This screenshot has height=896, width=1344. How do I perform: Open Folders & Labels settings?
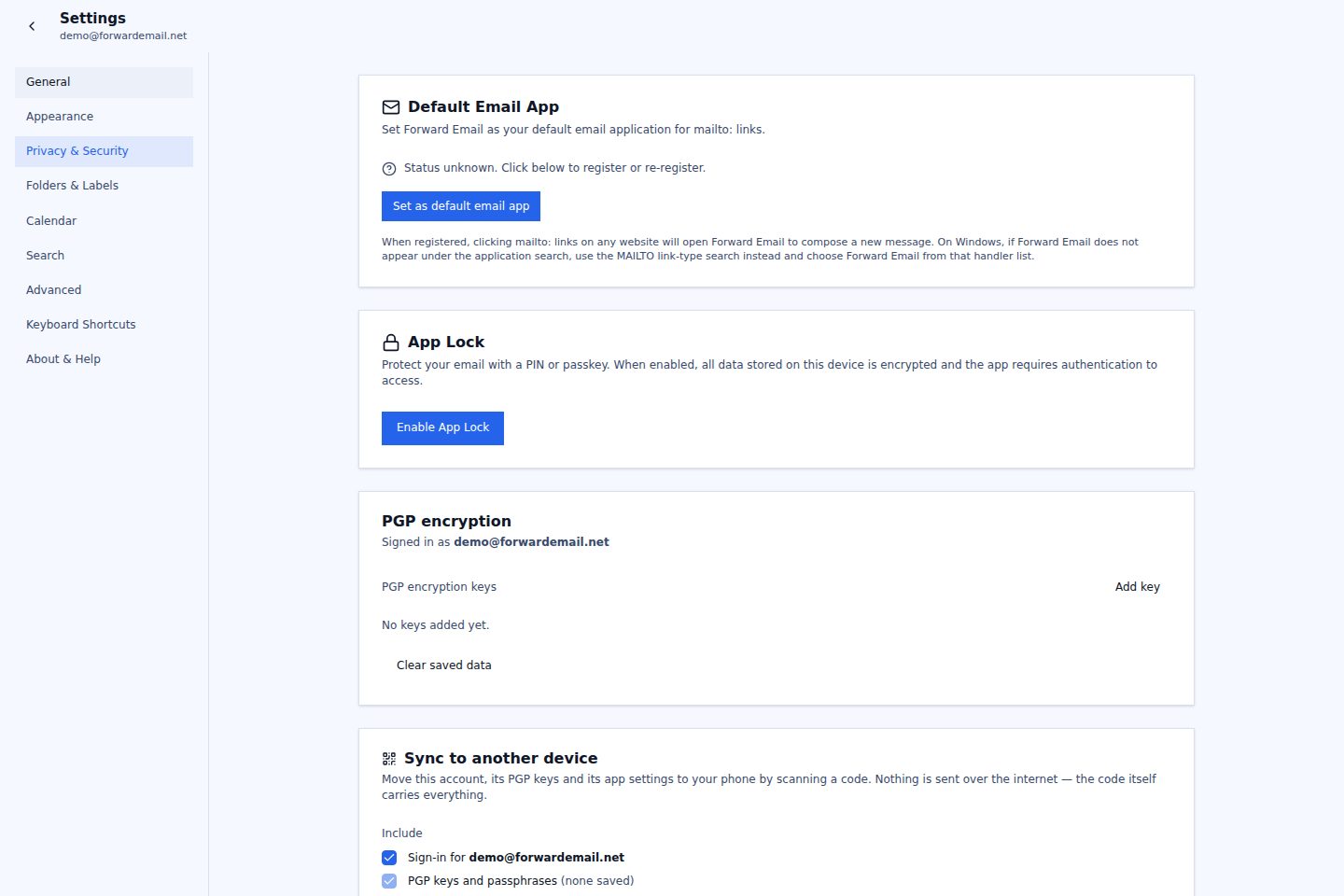(x=104, y=186)
